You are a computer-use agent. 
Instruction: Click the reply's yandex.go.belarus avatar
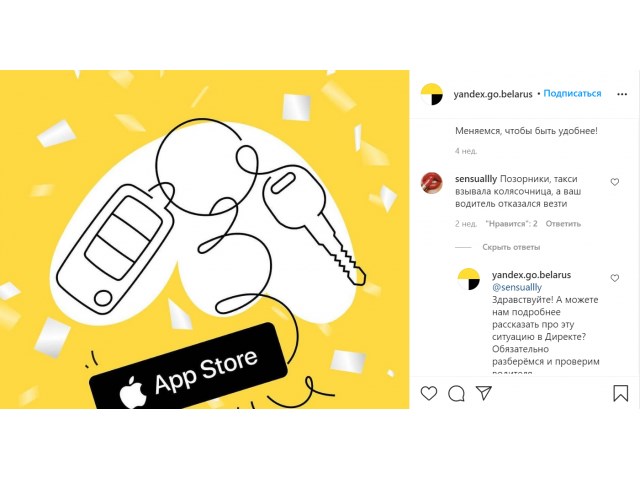pyautogui.click(x=469, y=279)
